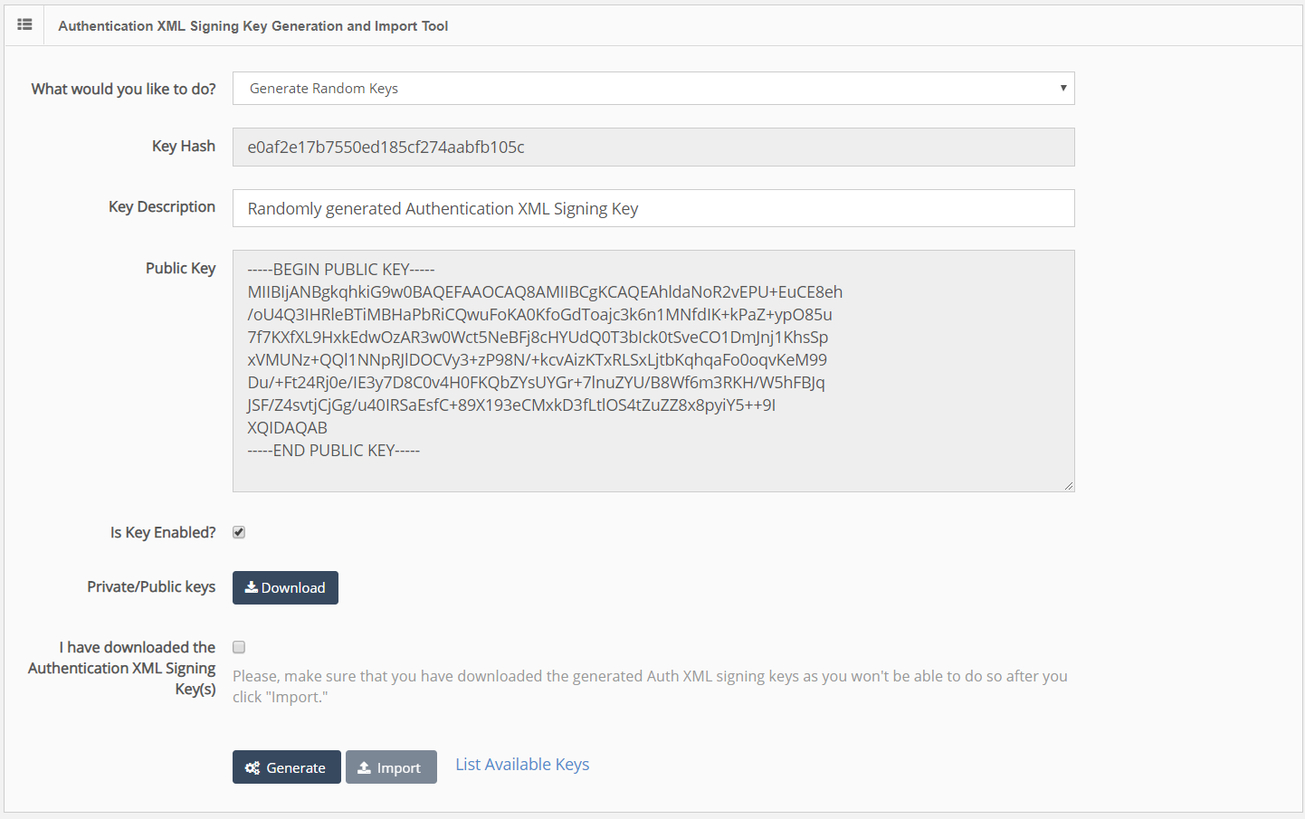Click the Authentication XML Signing Key tool header
Image resolution: width=1305 pixels, height=819 pixels.
tap(253, 25)
